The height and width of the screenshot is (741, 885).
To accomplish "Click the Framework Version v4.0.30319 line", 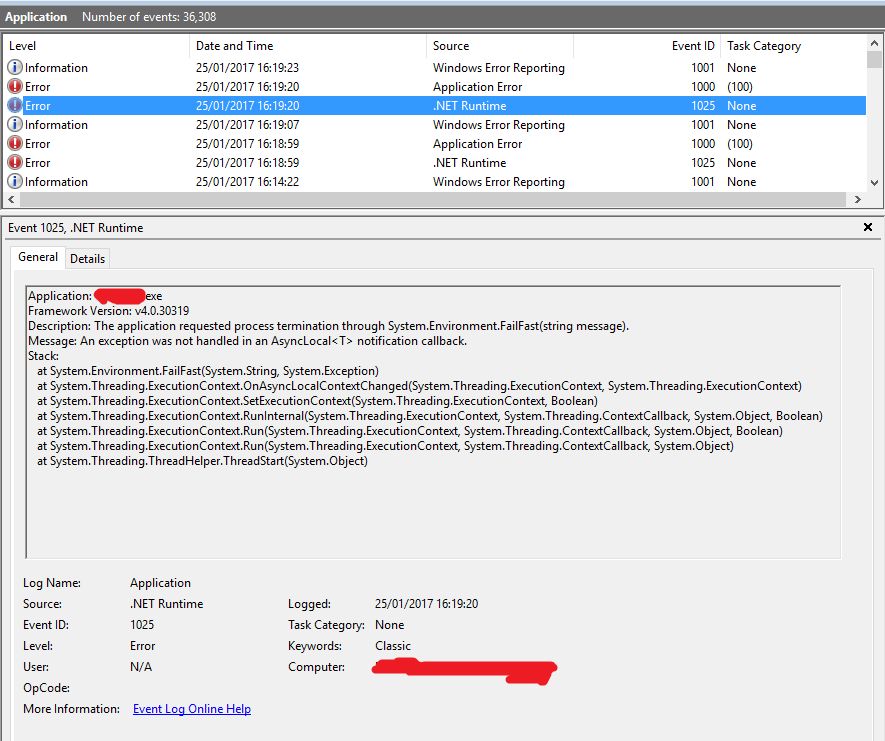I will click(108, 311).
